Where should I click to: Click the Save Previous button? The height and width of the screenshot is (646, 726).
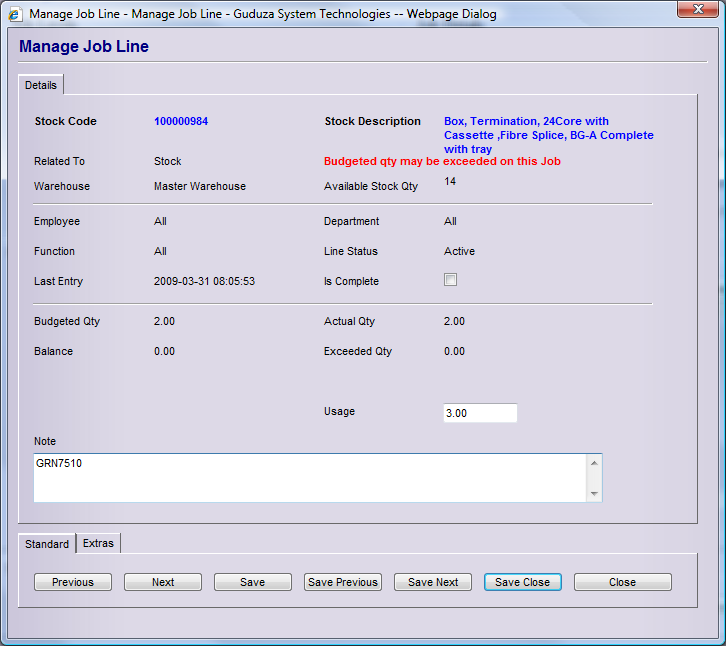click(343, 582)
